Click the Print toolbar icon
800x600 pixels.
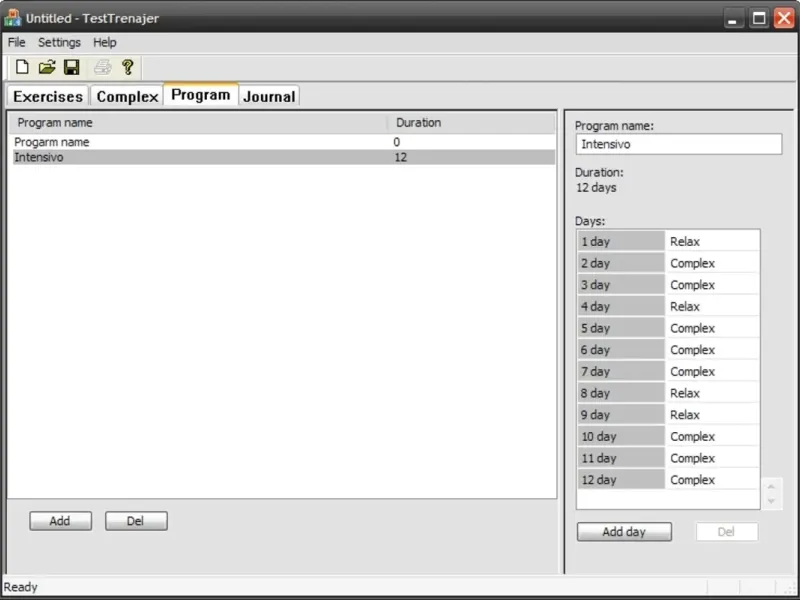[x=103, y=67]
